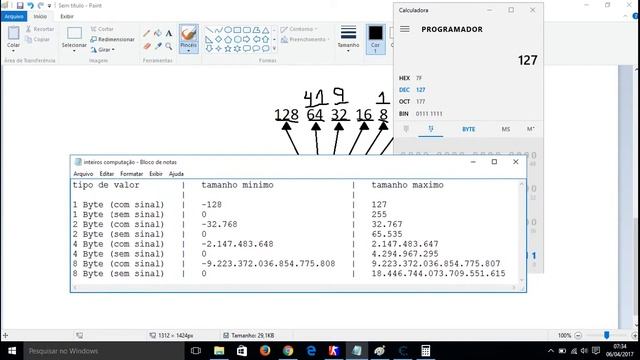Click the Paint zoom slider handle
This screenshot has height=360, width=640.
607,335
